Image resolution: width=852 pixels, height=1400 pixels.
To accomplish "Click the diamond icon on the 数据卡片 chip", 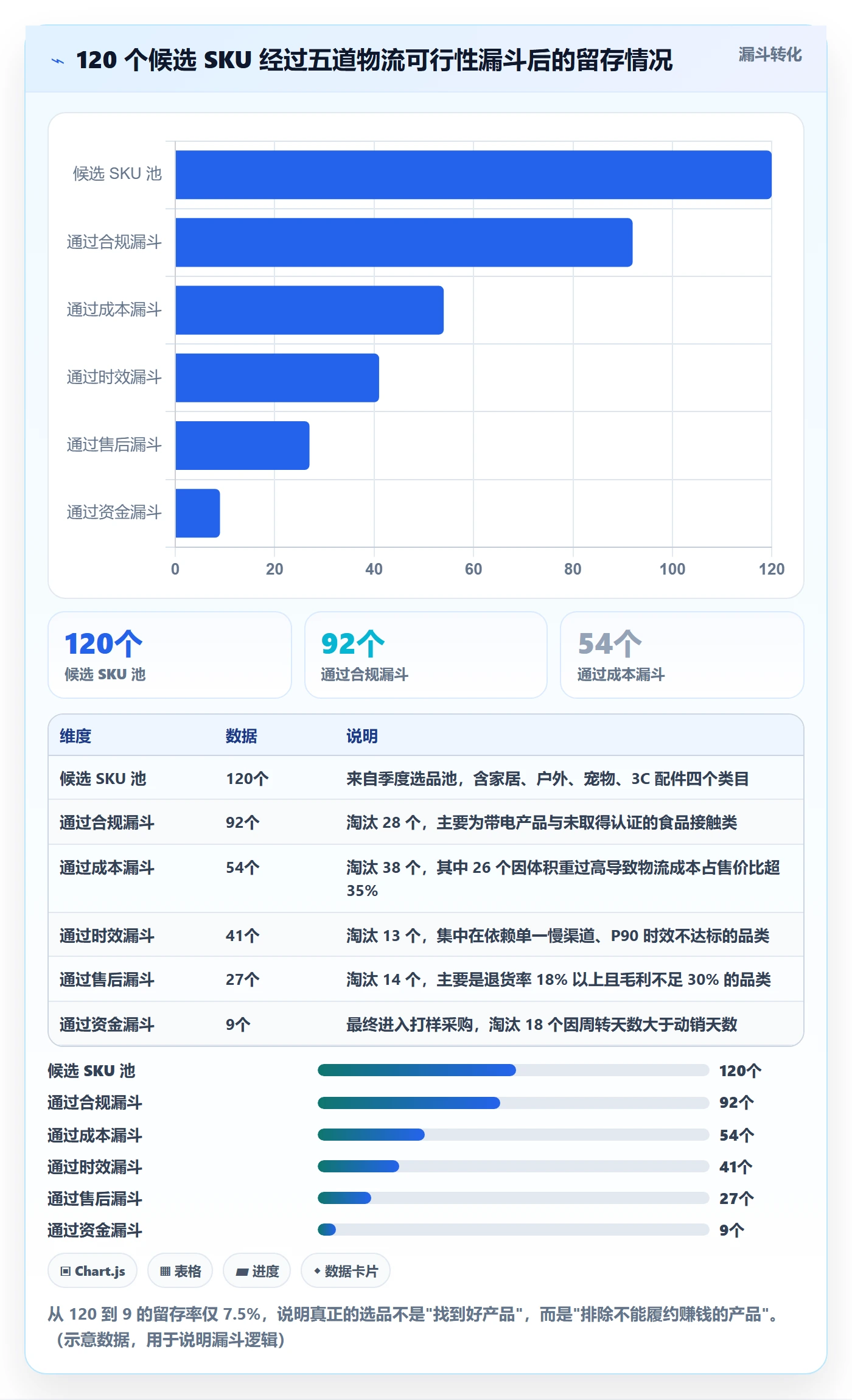I will click(317, 1271).
